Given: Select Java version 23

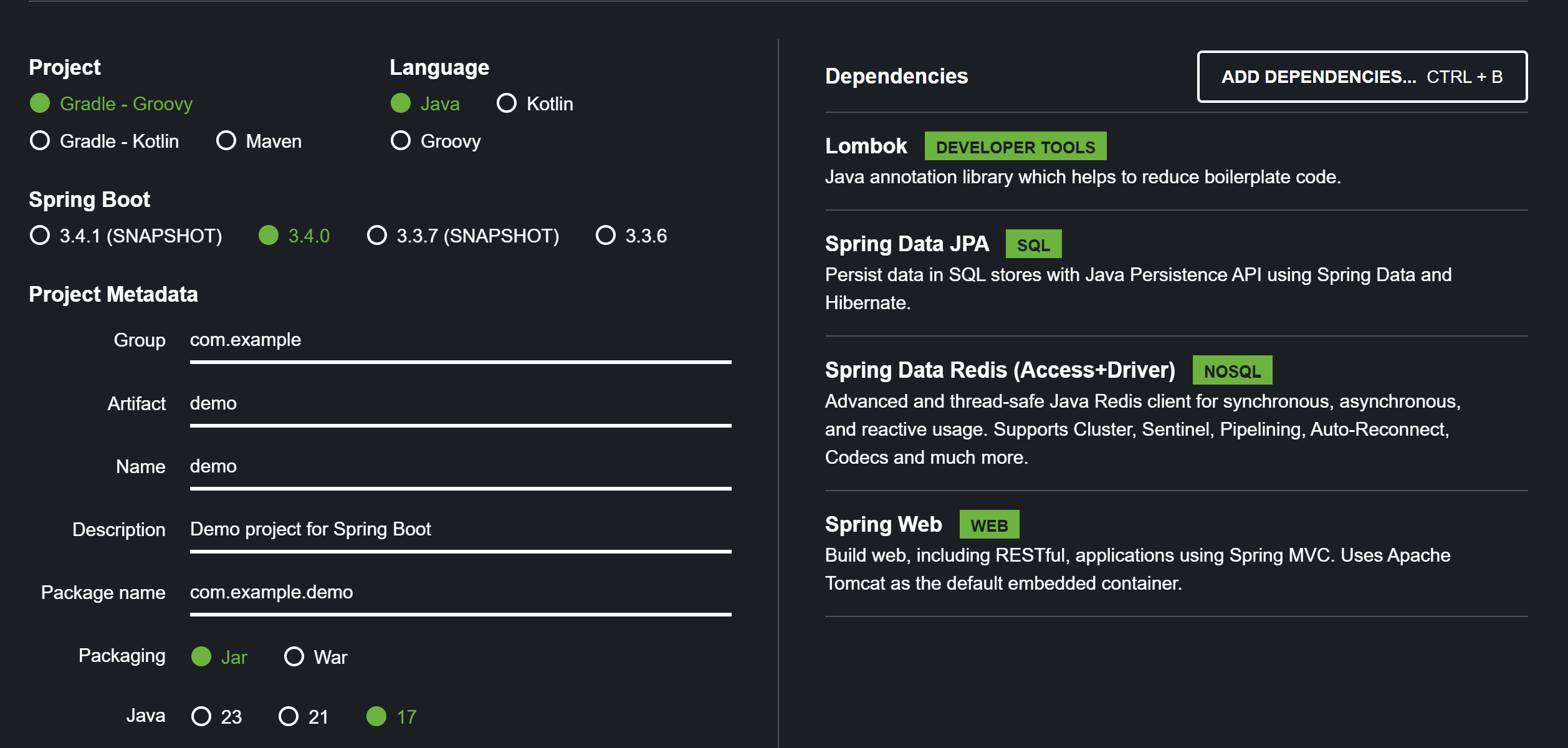Looking at the screenshot, I should (201, 716).
